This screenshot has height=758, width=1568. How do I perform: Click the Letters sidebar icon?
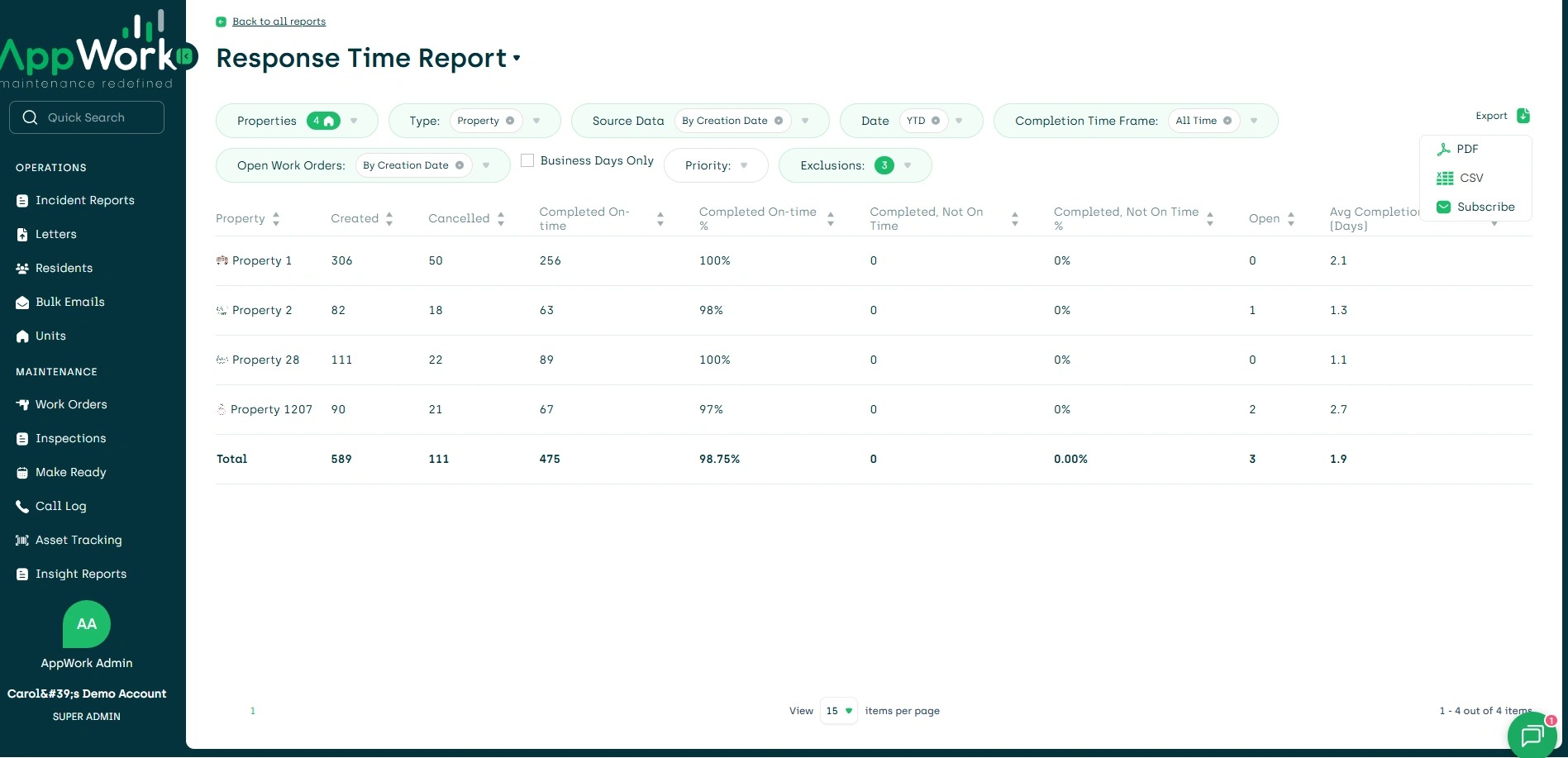click(22, 235)
